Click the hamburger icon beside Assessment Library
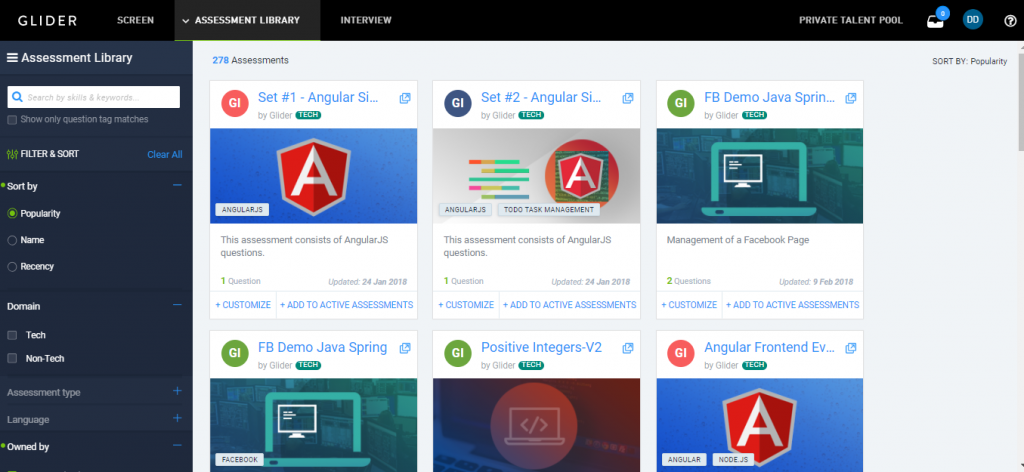The width and height of the screenshot is (1024, 472). tap(12, 57)
